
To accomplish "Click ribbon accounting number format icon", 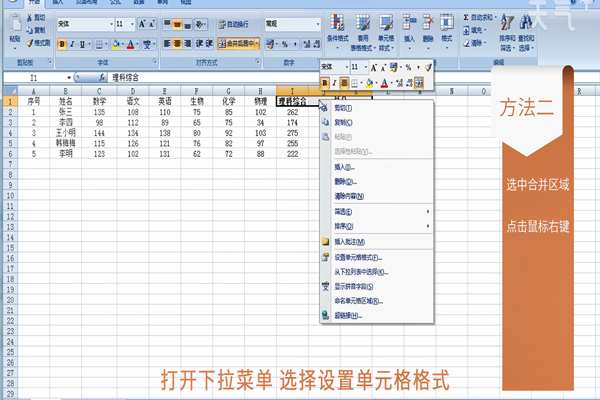I will pyautogui.click(x=270, y=44).
